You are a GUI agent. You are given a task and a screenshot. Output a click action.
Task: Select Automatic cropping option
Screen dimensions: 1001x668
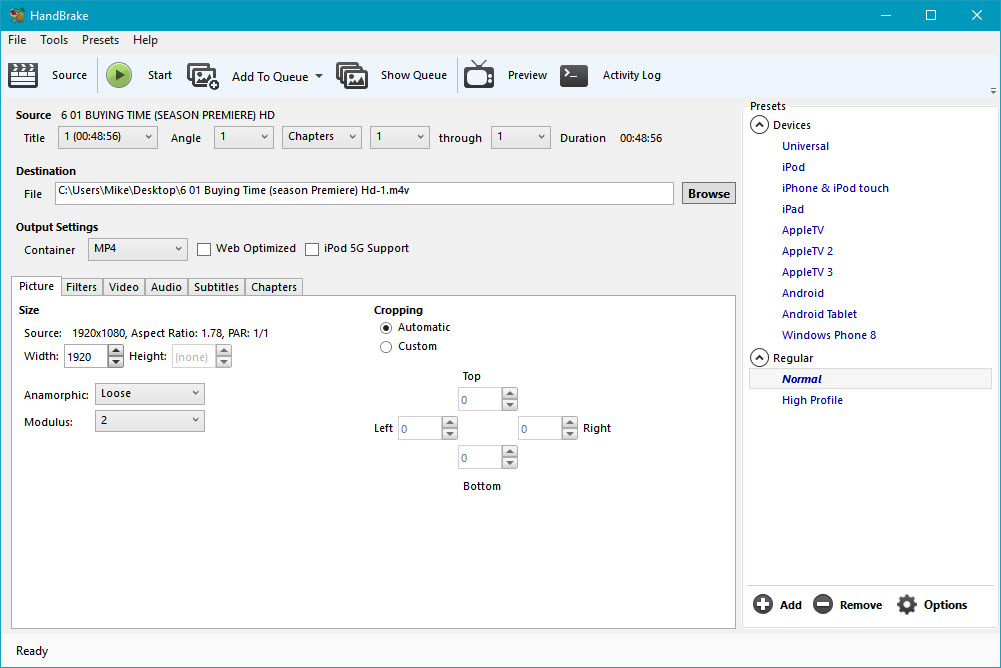click(x=386, y=328)
